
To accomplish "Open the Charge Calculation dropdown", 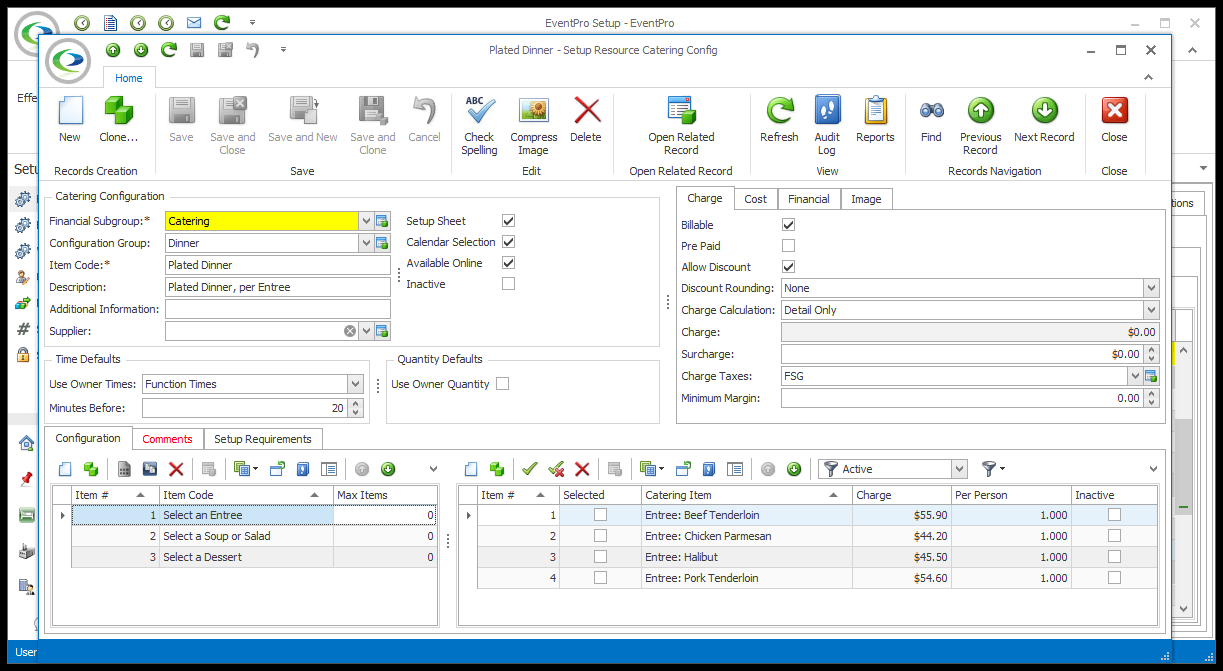I will point(1151,310).
